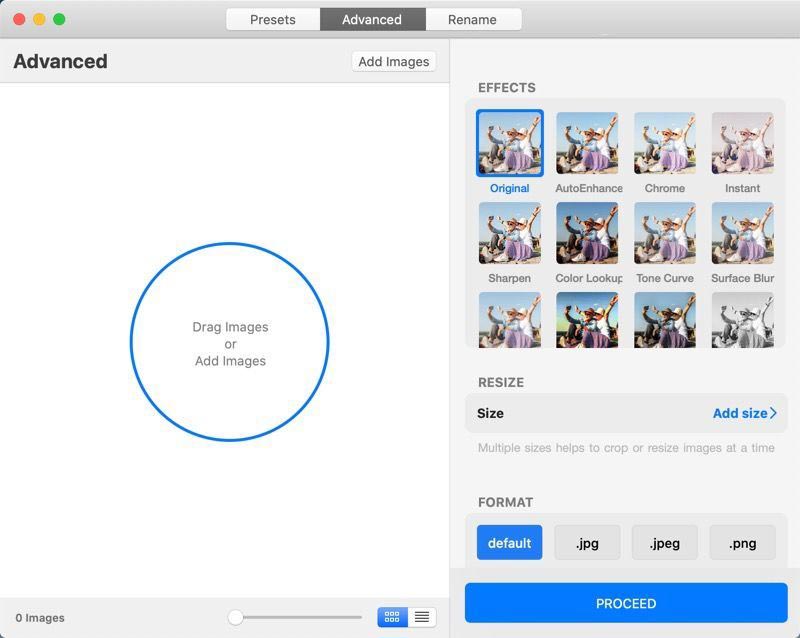The height and width of the screenshot is (638, 800).
Task: Click the PROCEED button
Action: click(x=626, y=603)
